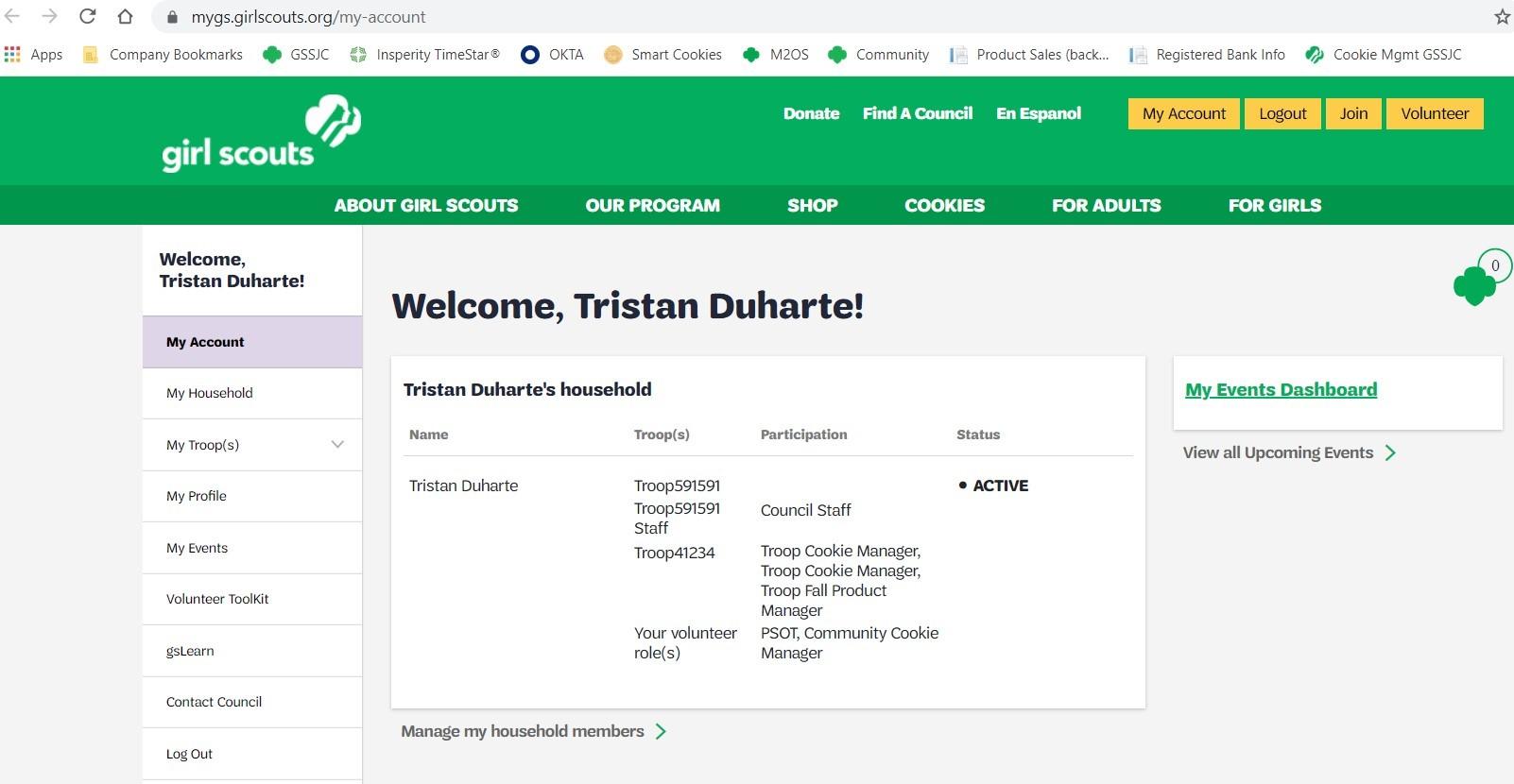Click the yellow Logout button
This screenshot has height=784, width=1514.
[x=1282, y=113]
